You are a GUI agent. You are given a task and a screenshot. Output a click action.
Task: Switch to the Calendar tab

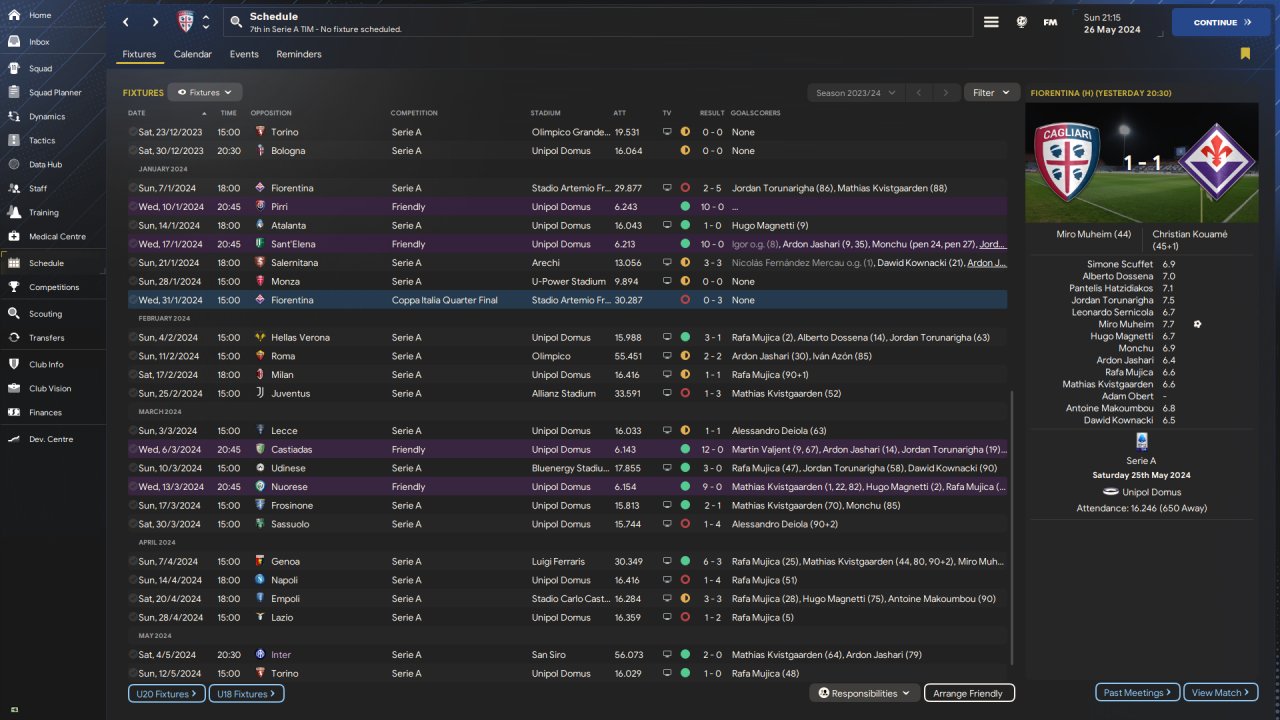click(192, 54)
